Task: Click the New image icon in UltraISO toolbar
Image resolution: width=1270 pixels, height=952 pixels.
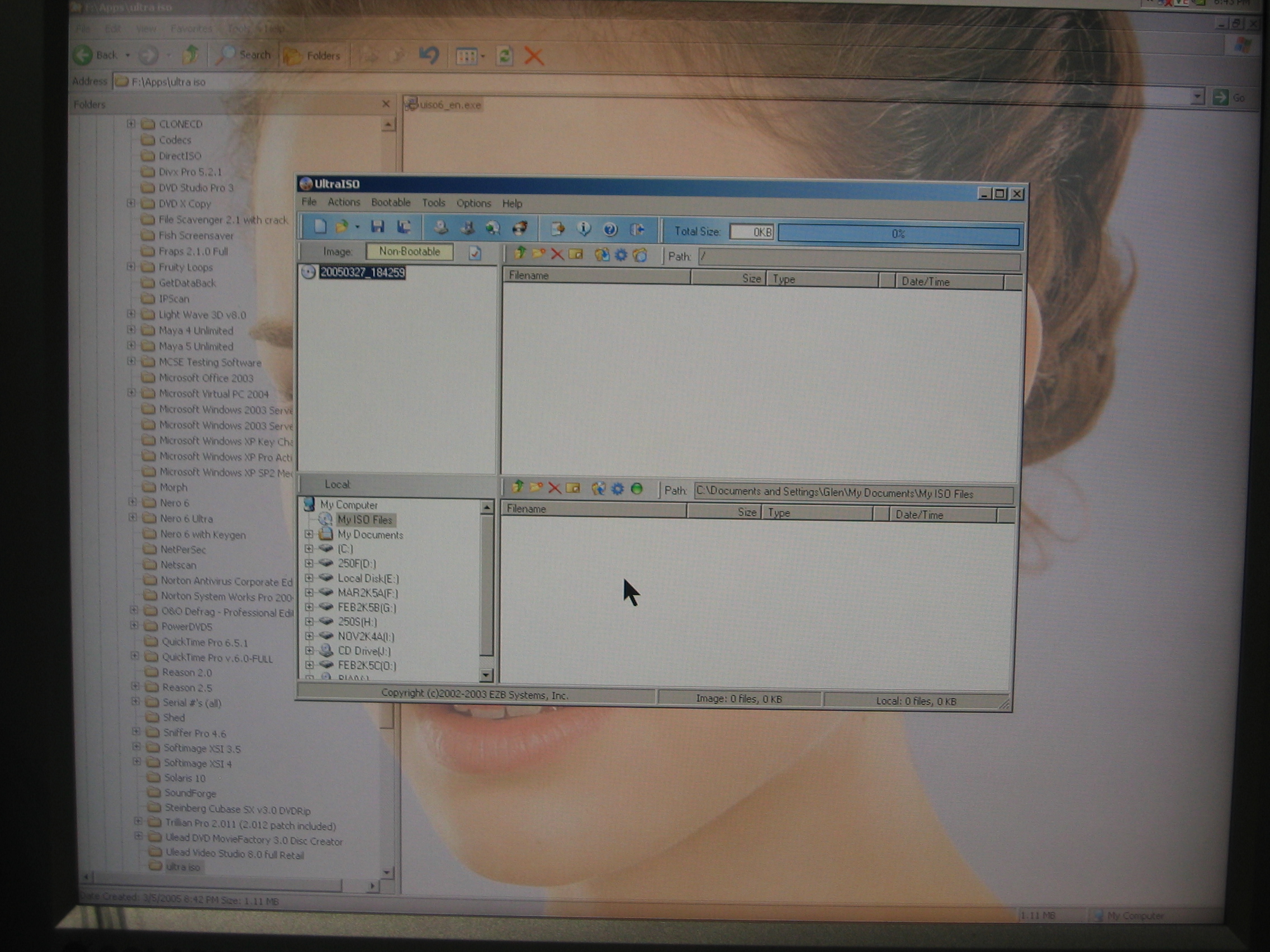Action: click(x=320, y=227)
